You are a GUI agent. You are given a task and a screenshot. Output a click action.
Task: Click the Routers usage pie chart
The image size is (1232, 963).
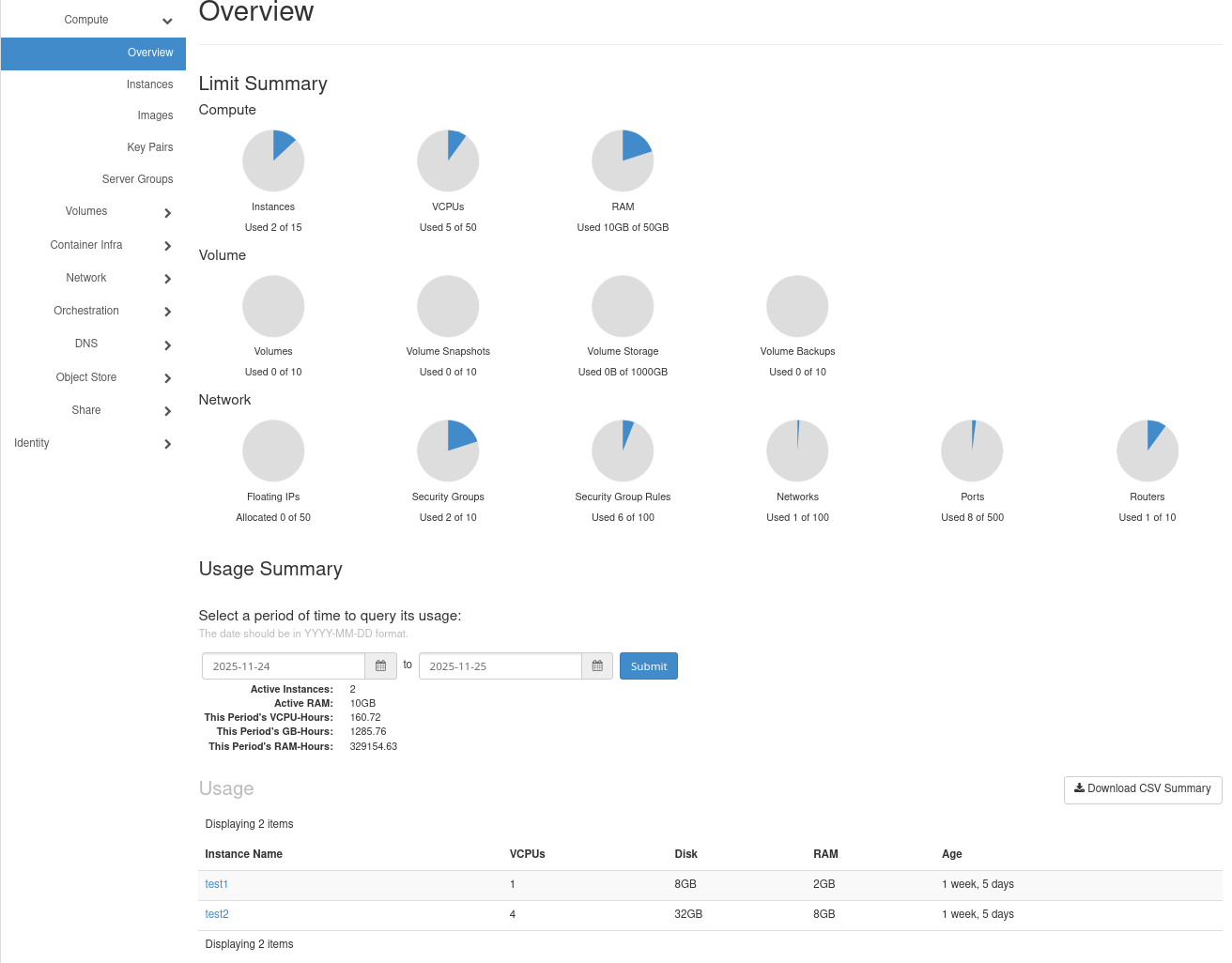tap(1147, 451)
